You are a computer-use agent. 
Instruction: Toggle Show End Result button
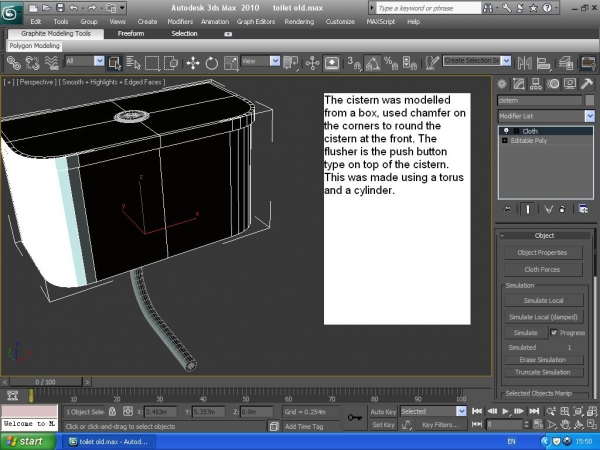[x=528, y=209]
